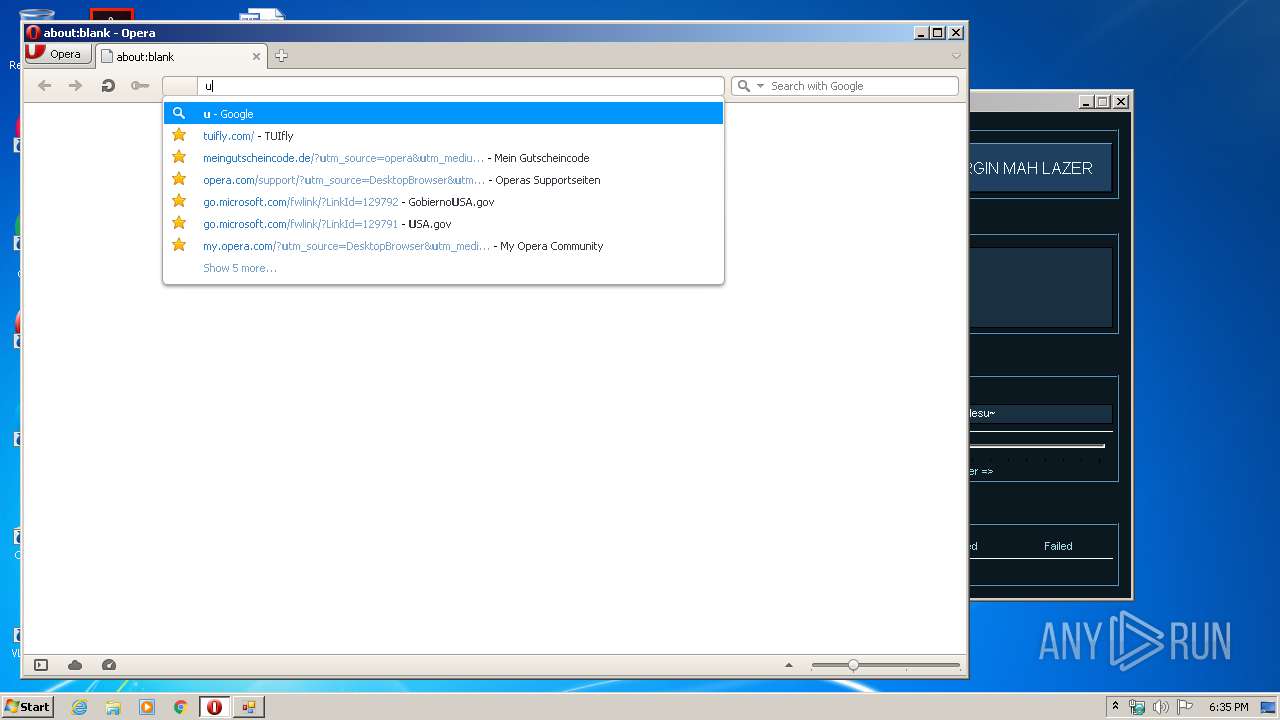Viewport: 1280px width, 720px height.
Task: Click the MAH LAZER button in the window behind Opera
Action: pyautogui.click(x=1040, y=168)
